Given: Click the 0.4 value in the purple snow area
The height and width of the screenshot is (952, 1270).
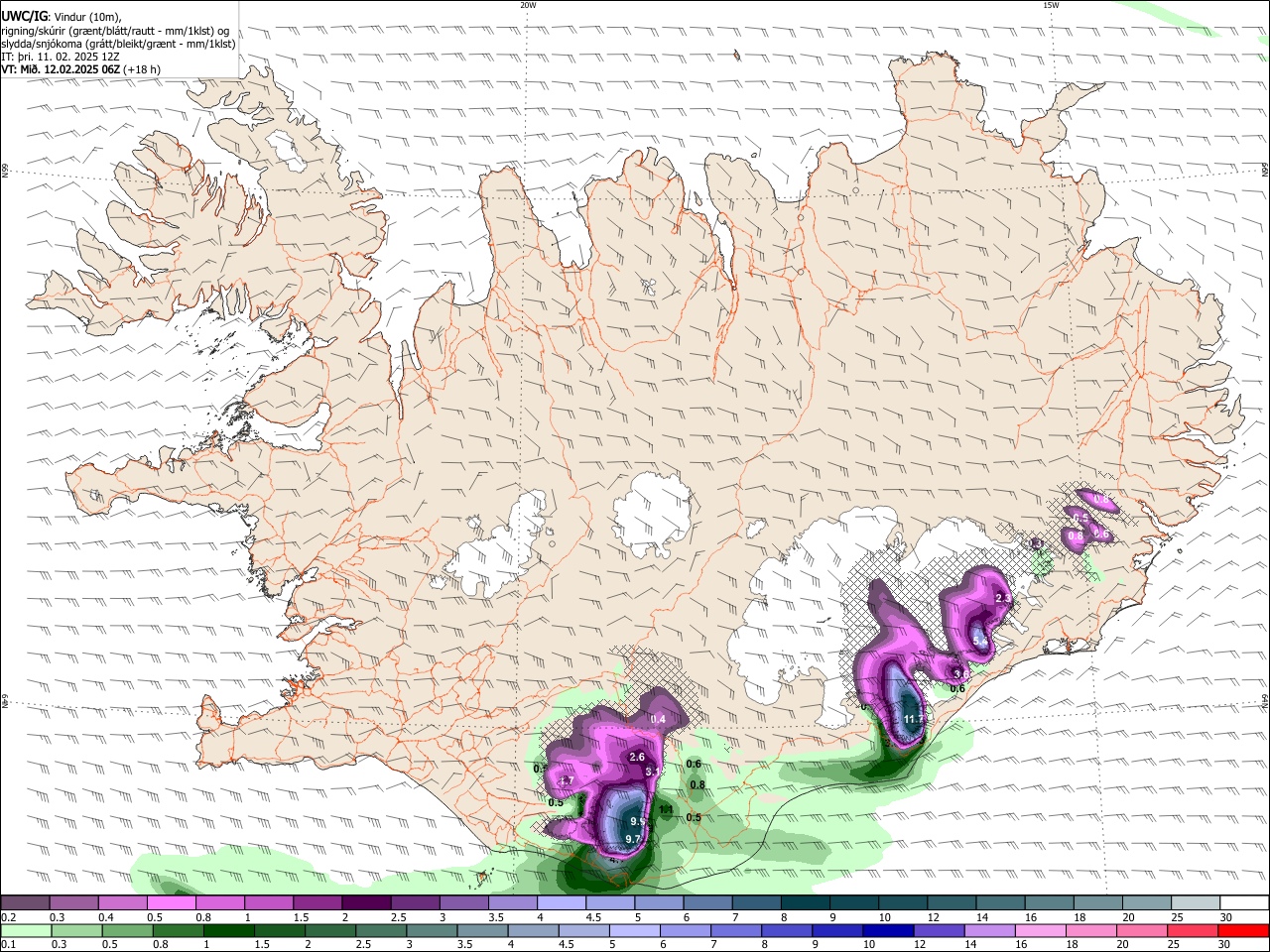Looking at the screenshot, I should pos(657,719).
